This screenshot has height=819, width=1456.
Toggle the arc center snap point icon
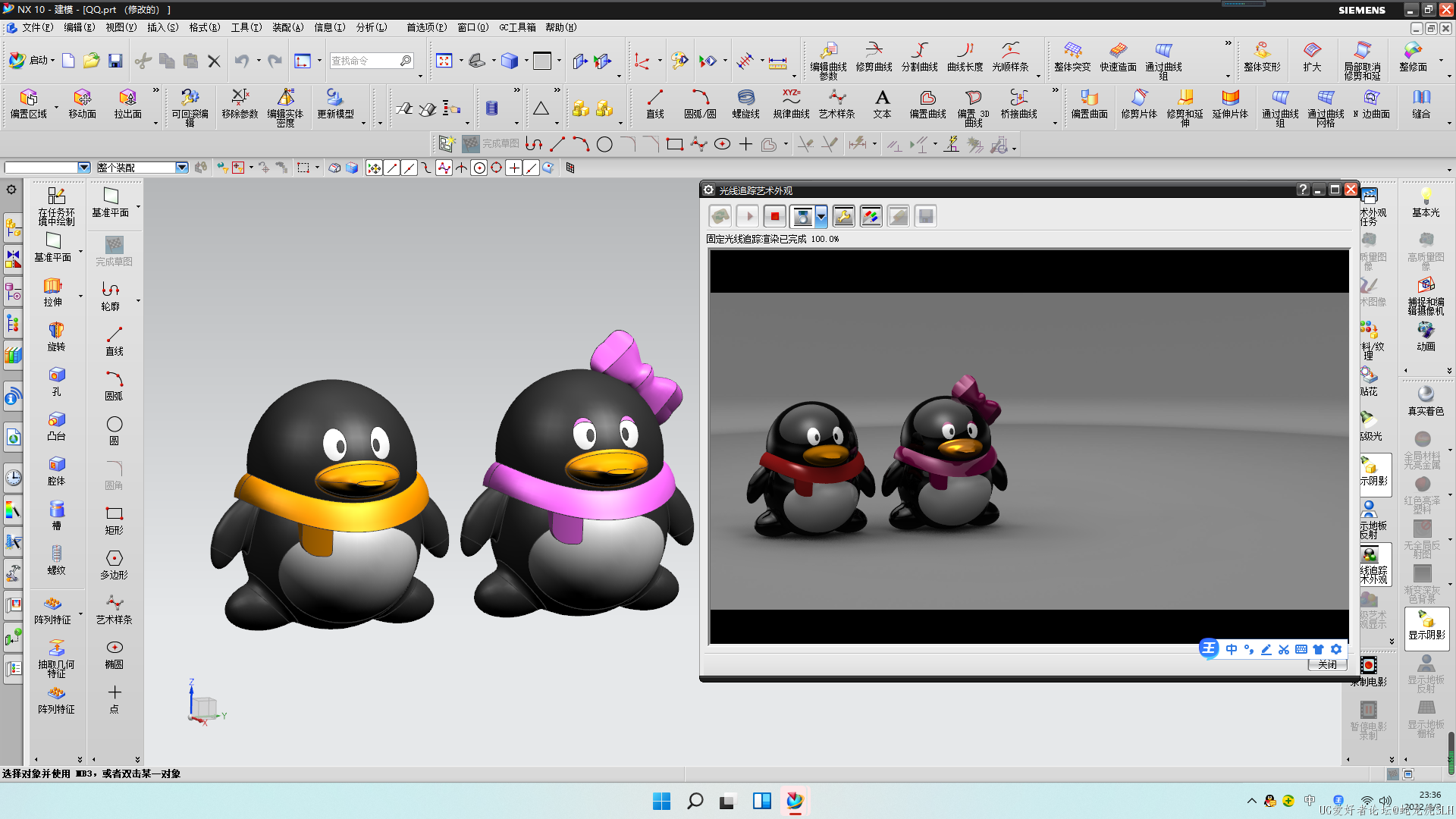pos(479,168)
